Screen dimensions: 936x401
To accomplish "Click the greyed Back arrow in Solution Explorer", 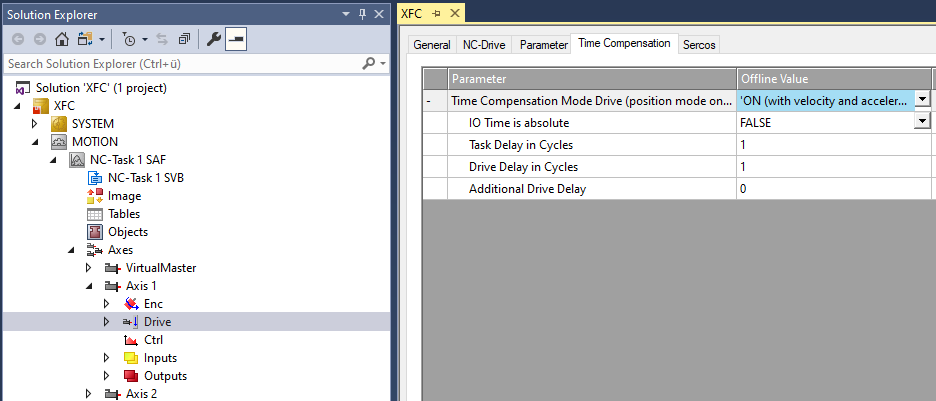I will coord(19,39).
